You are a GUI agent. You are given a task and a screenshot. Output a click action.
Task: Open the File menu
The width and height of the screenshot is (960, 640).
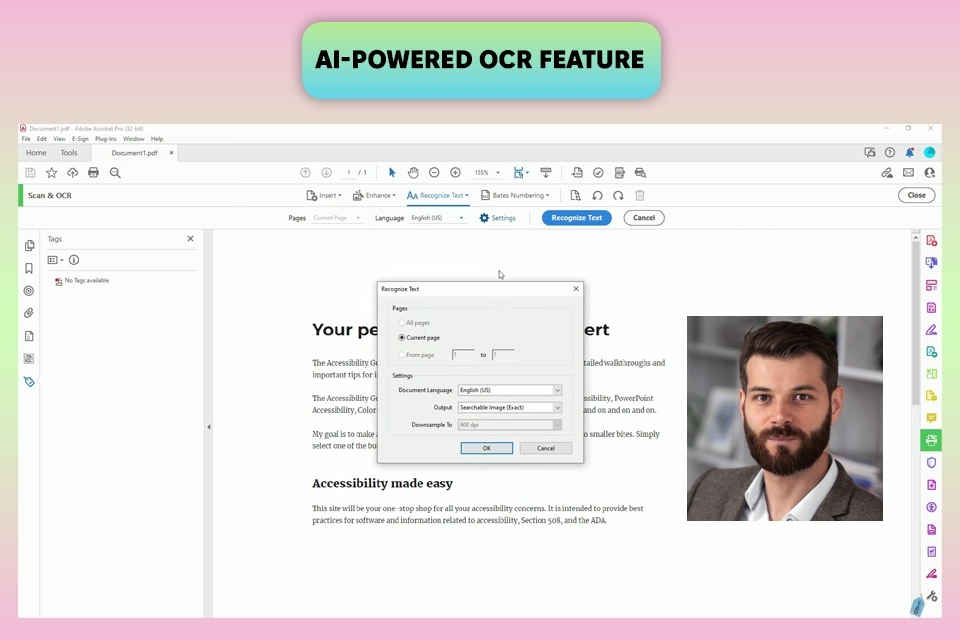pyautogui.click(x=26, y=139)
